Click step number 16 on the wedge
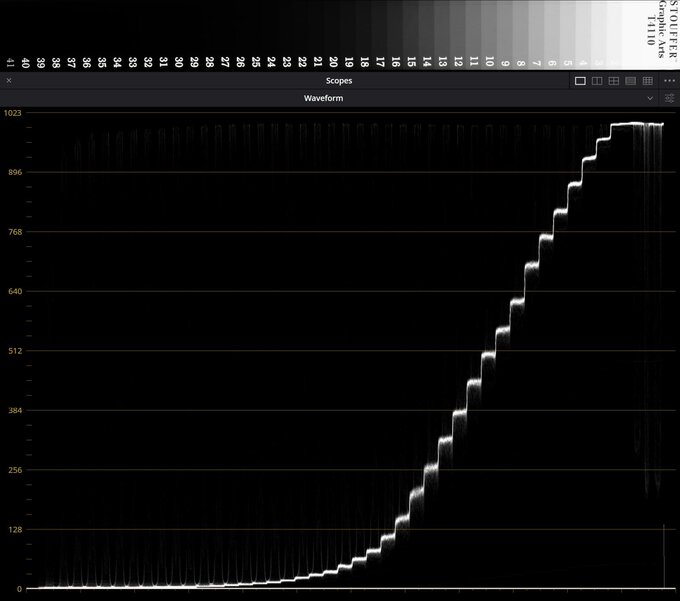 click(x=395, y=62)
